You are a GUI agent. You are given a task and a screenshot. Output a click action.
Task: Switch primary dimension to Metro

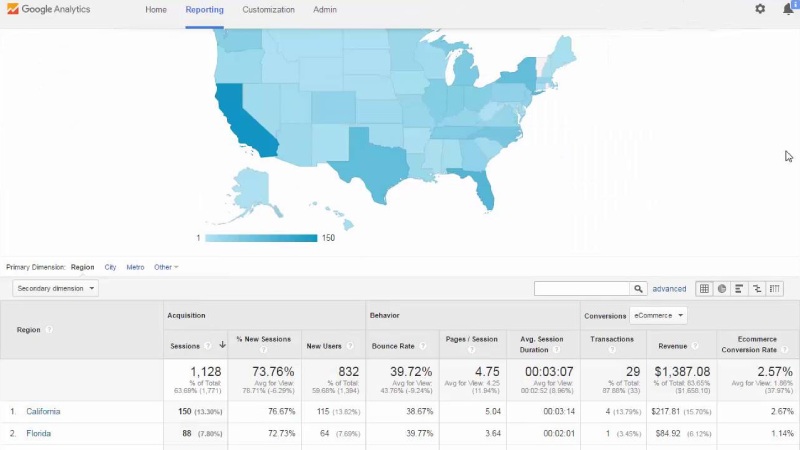(x=135, y=267)
